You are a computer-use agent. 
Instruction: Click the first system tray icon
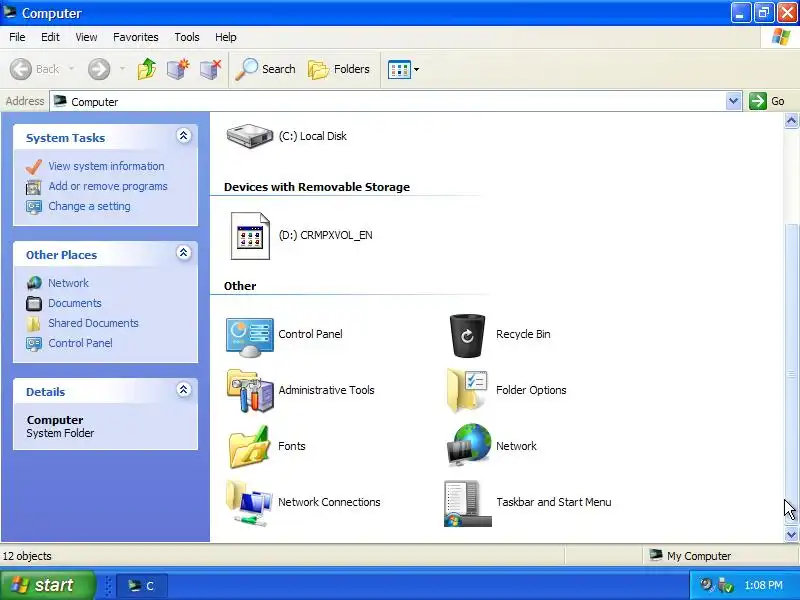pos(707,585)
